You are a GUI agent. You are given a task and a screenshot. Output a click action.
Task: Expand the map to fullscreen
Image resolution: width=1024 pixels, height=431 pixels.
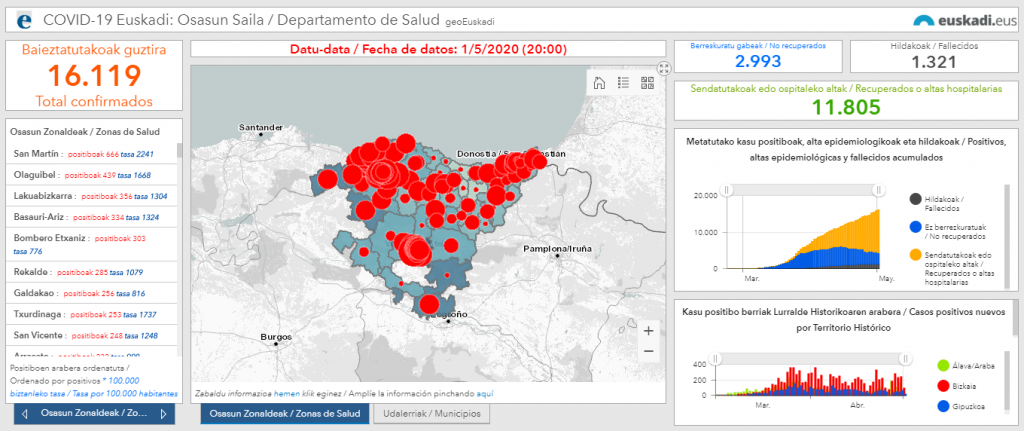point(663,69)
